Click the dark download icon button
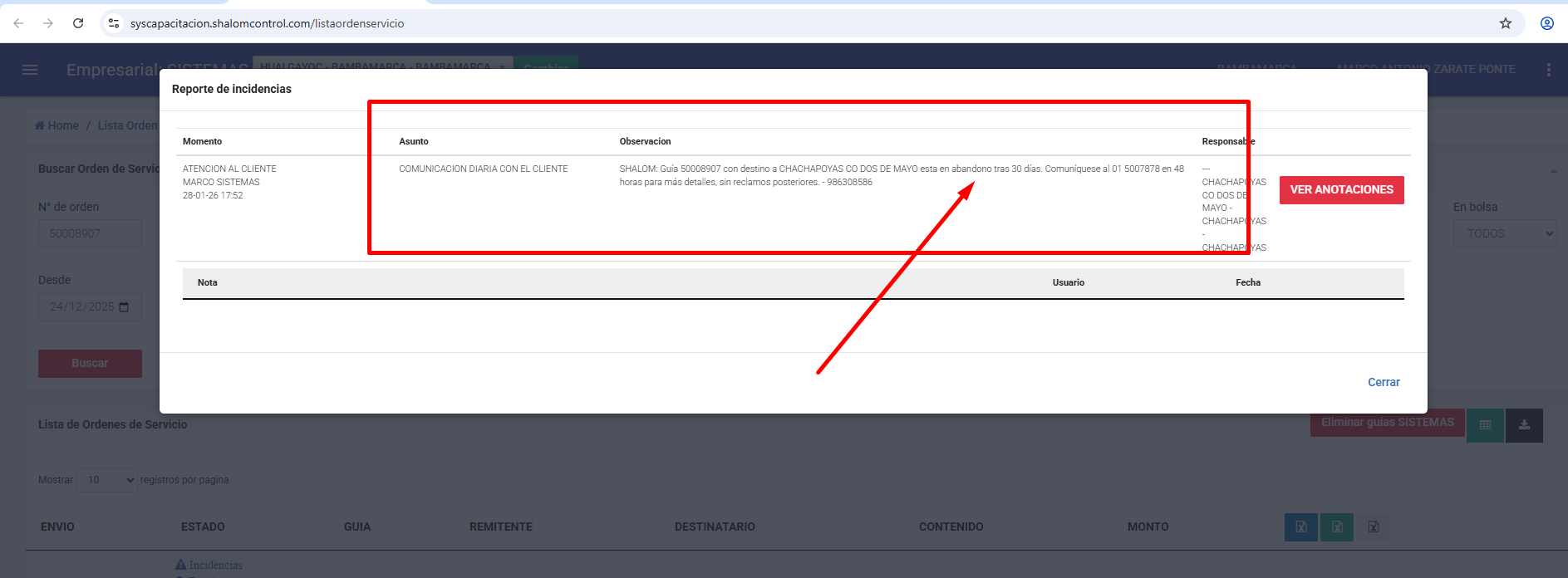The height and width of the screenshot is (578, 1568). [1524, 425]
